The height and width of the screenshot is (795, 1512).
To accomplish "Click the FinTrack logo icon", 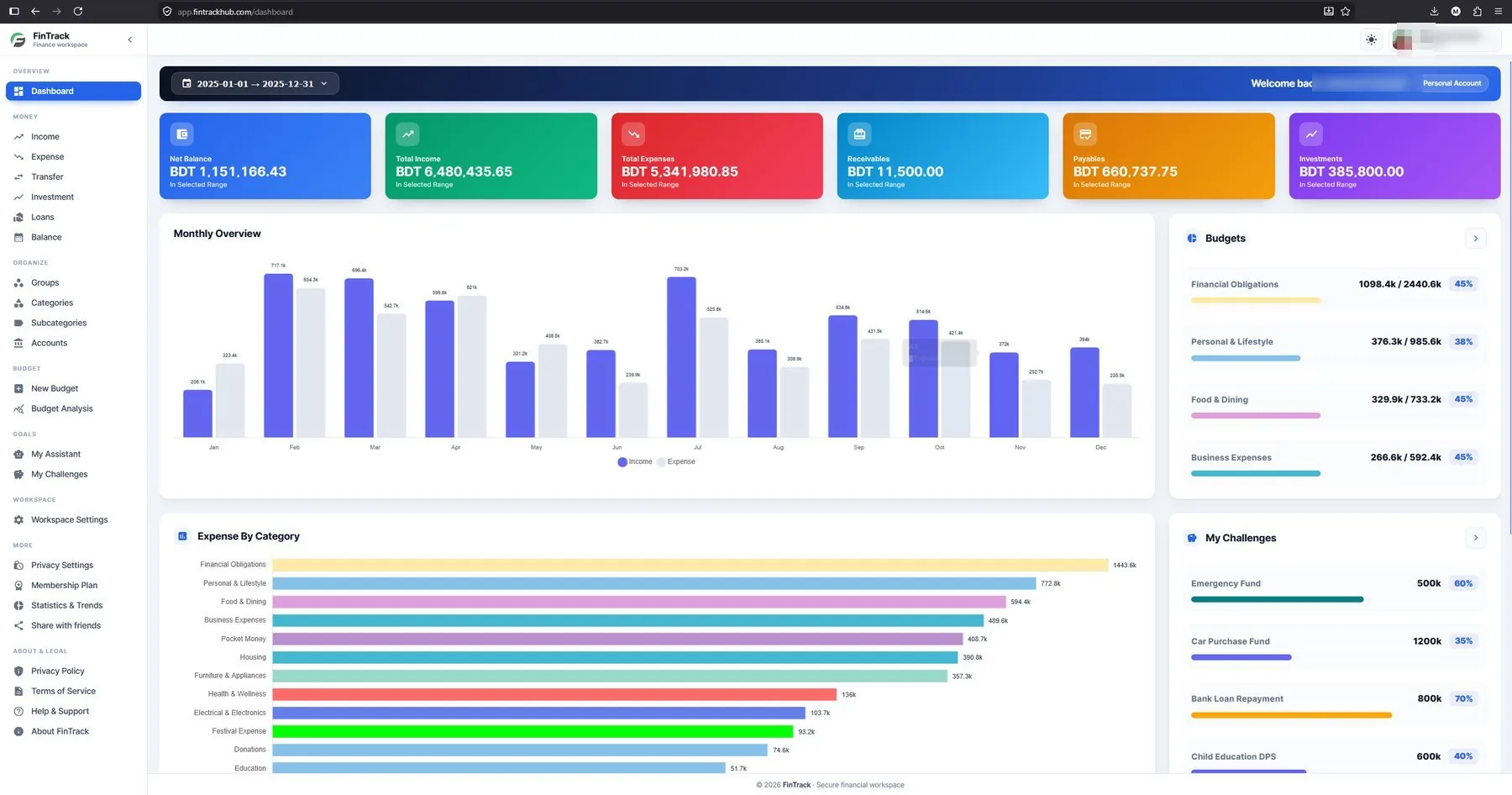I will tap(18, 39).
